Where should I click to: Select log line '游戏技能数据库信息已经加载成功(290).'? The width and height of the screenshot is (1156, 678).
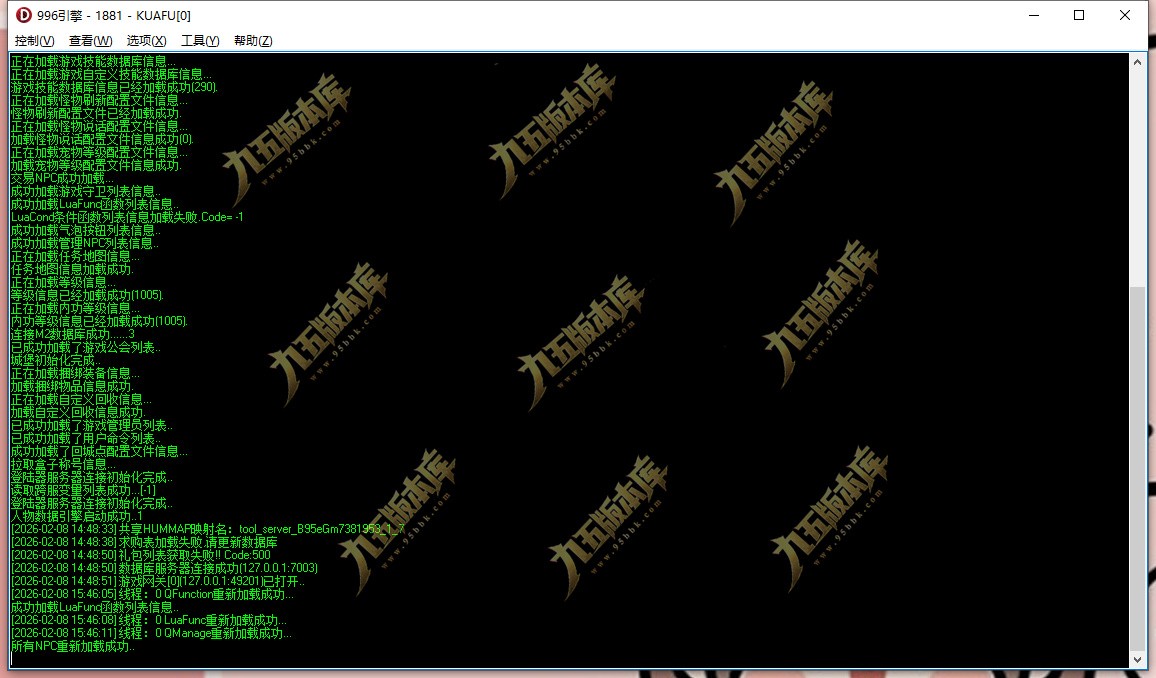[114, 87]
